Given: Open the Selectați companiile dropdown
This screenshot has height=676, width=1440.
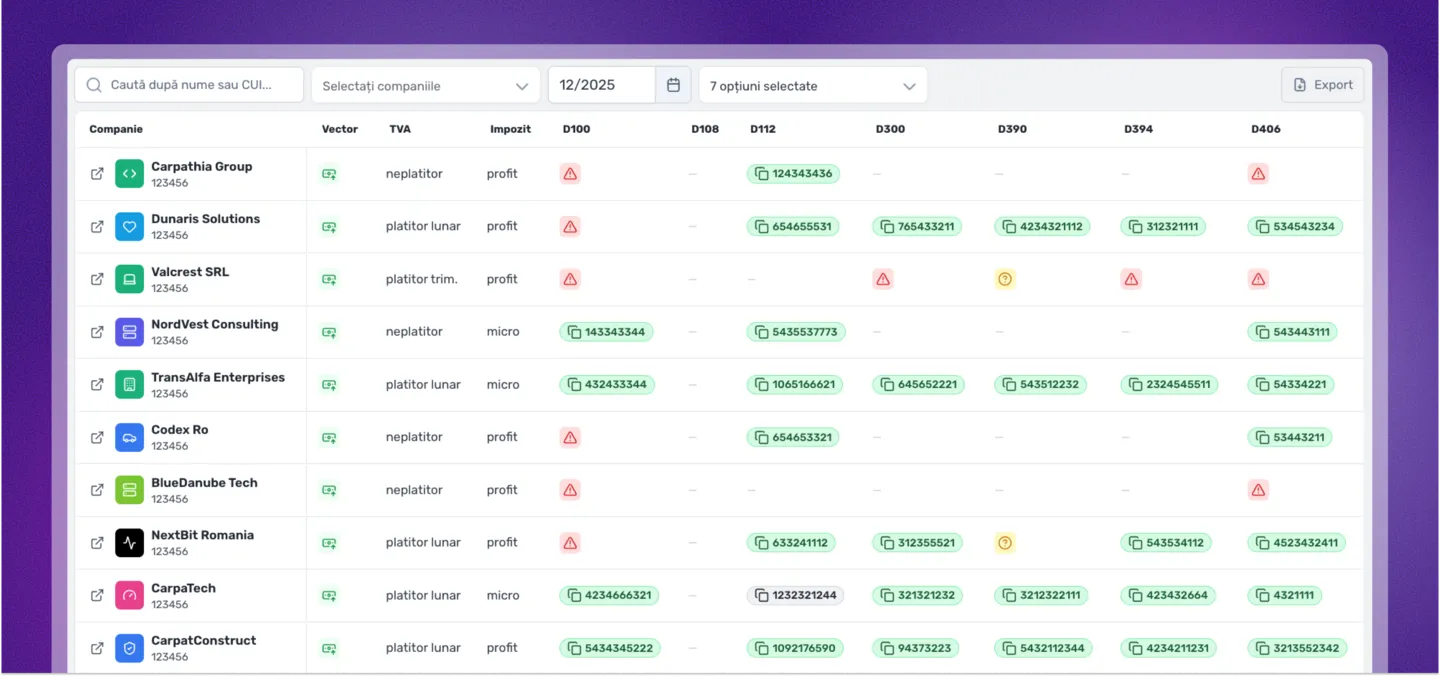Looking at the screenshot, I should [425, 85].
